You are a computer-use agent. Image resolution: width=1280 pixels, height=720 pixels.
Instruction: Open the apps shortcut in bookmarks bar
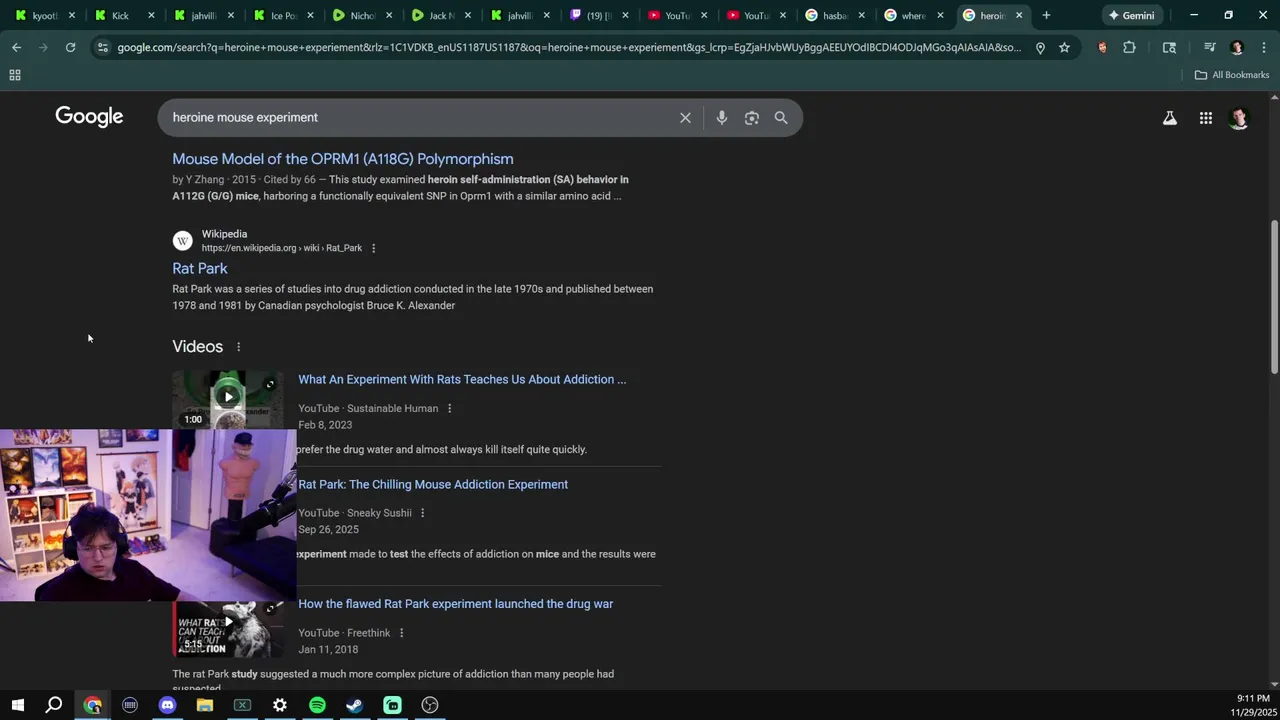pyautogui.click(x=15, y=75)
